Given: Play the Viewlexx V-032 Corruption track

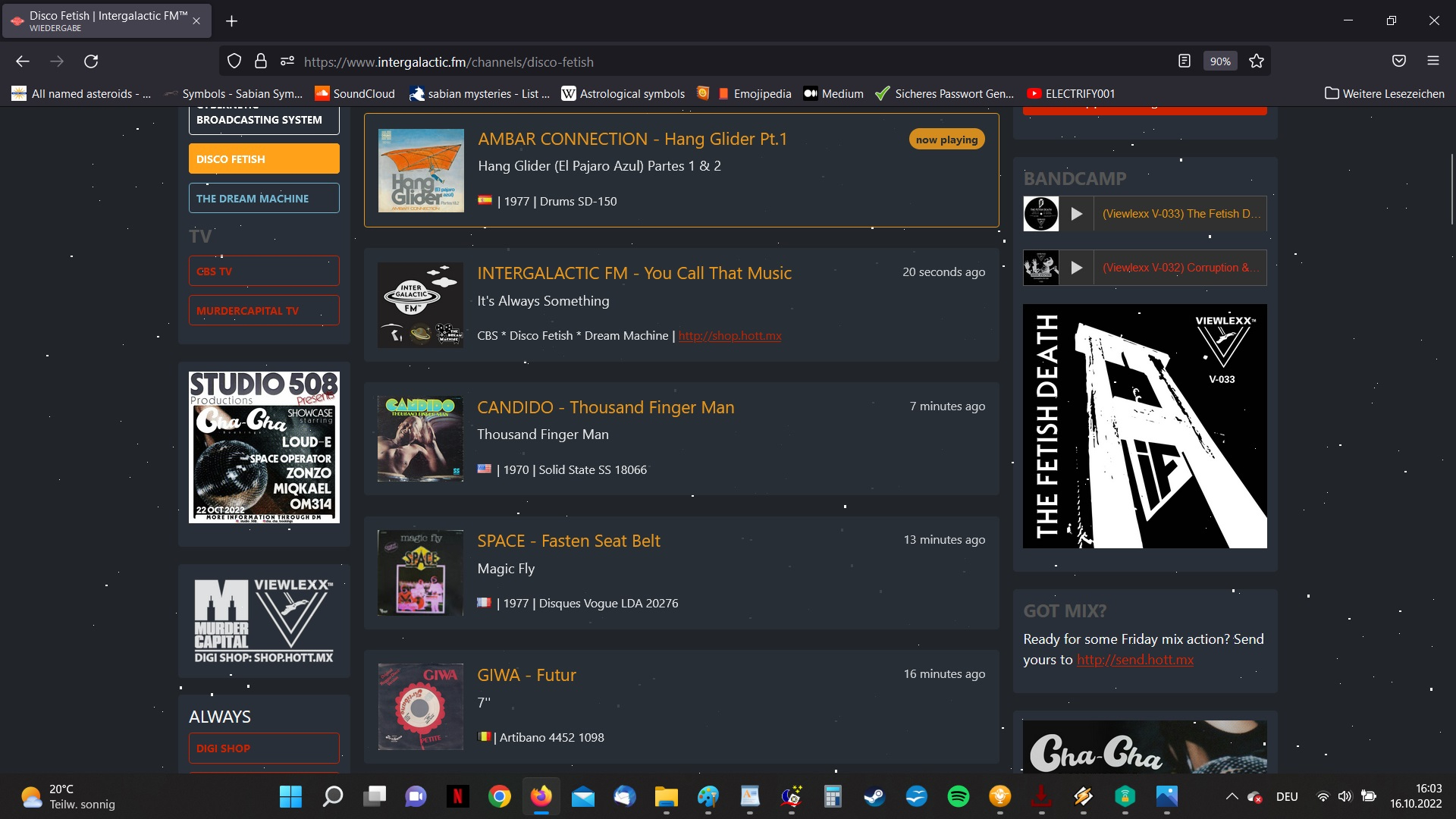Looking at the screenshot, I should [x=1076, y=268].
